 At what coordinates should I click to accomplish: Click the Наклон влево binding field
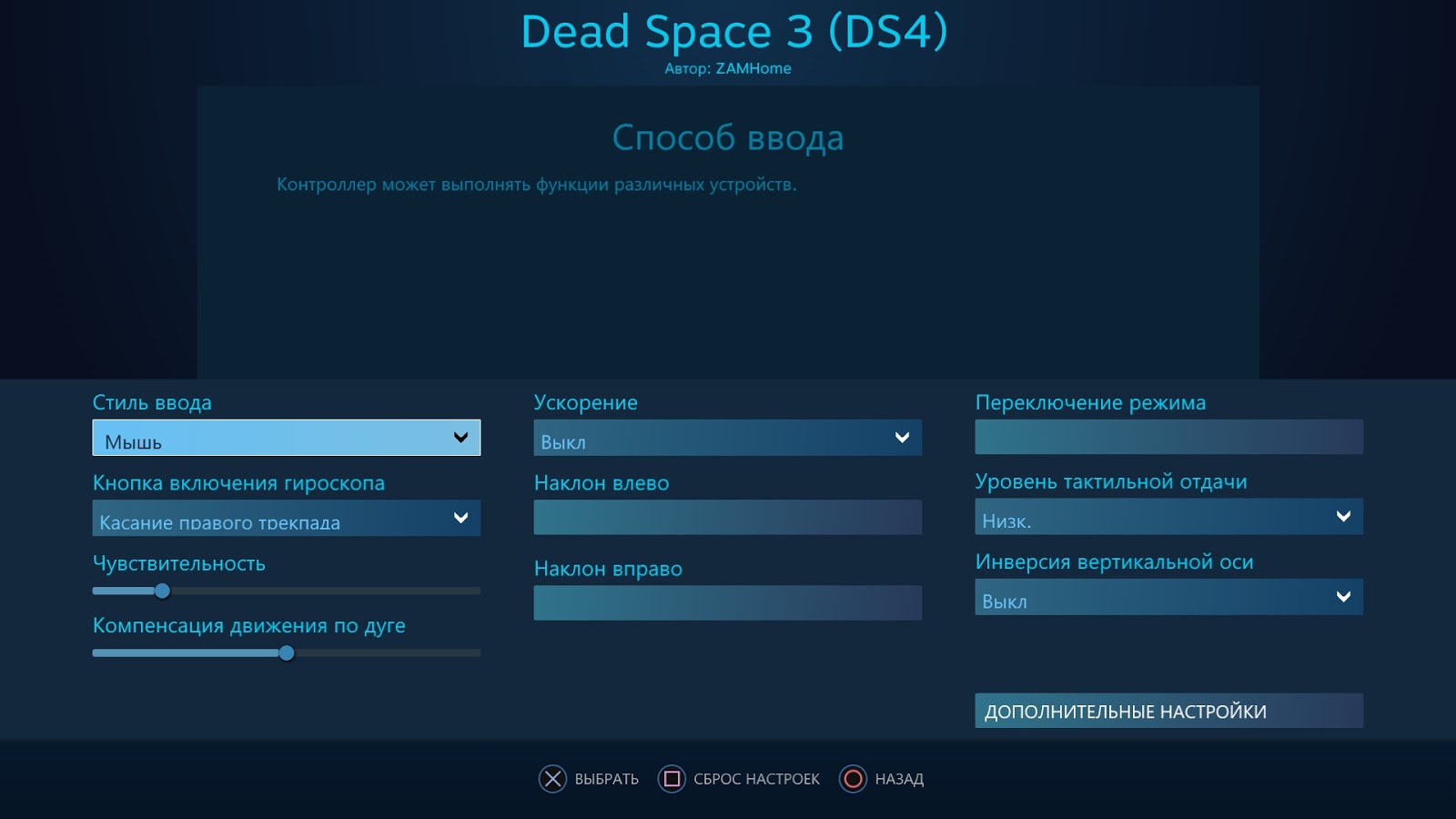727,517
